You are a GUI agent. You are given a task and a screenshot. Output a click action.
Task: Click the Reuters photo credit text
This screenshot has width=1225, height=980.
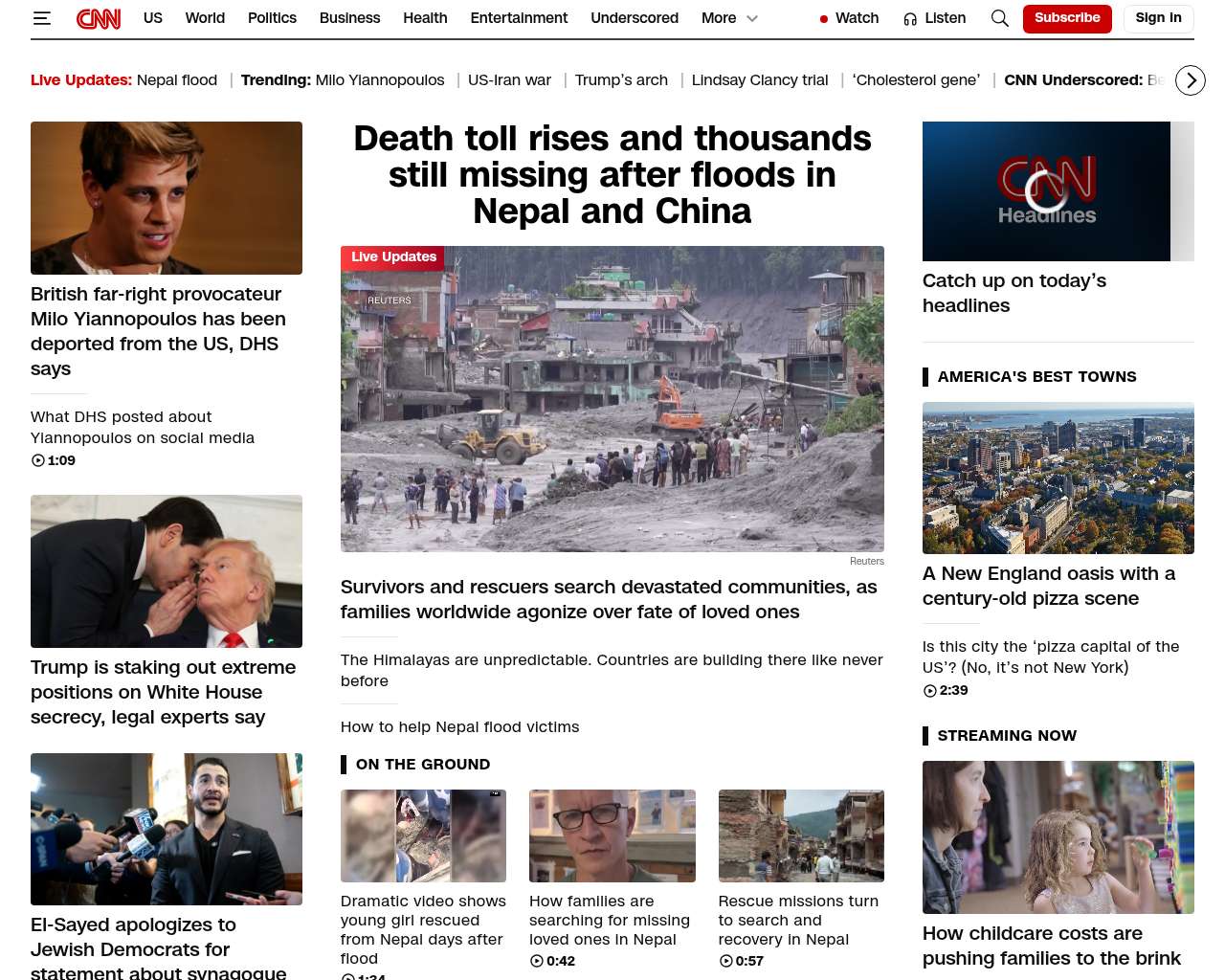pyautogui.click(x=867, y=562)
